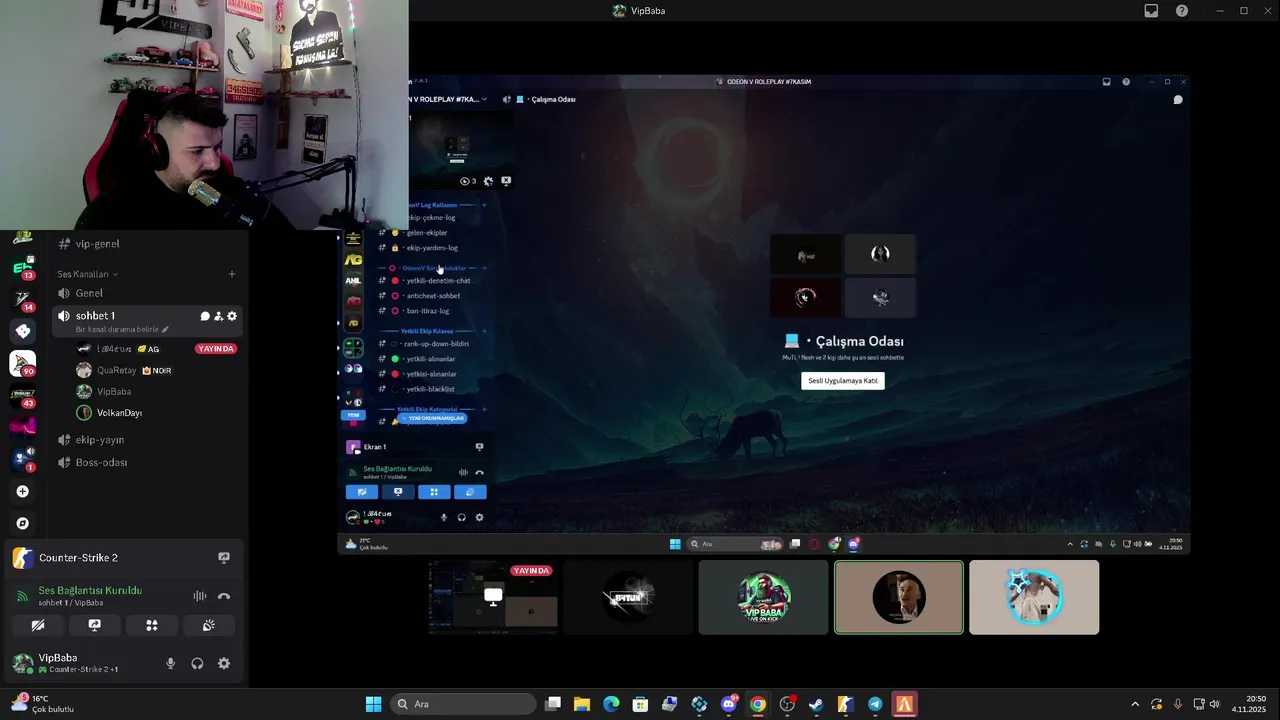Open yetkili-blacklist channel in the streamed Discord

[x=432, y=389]
